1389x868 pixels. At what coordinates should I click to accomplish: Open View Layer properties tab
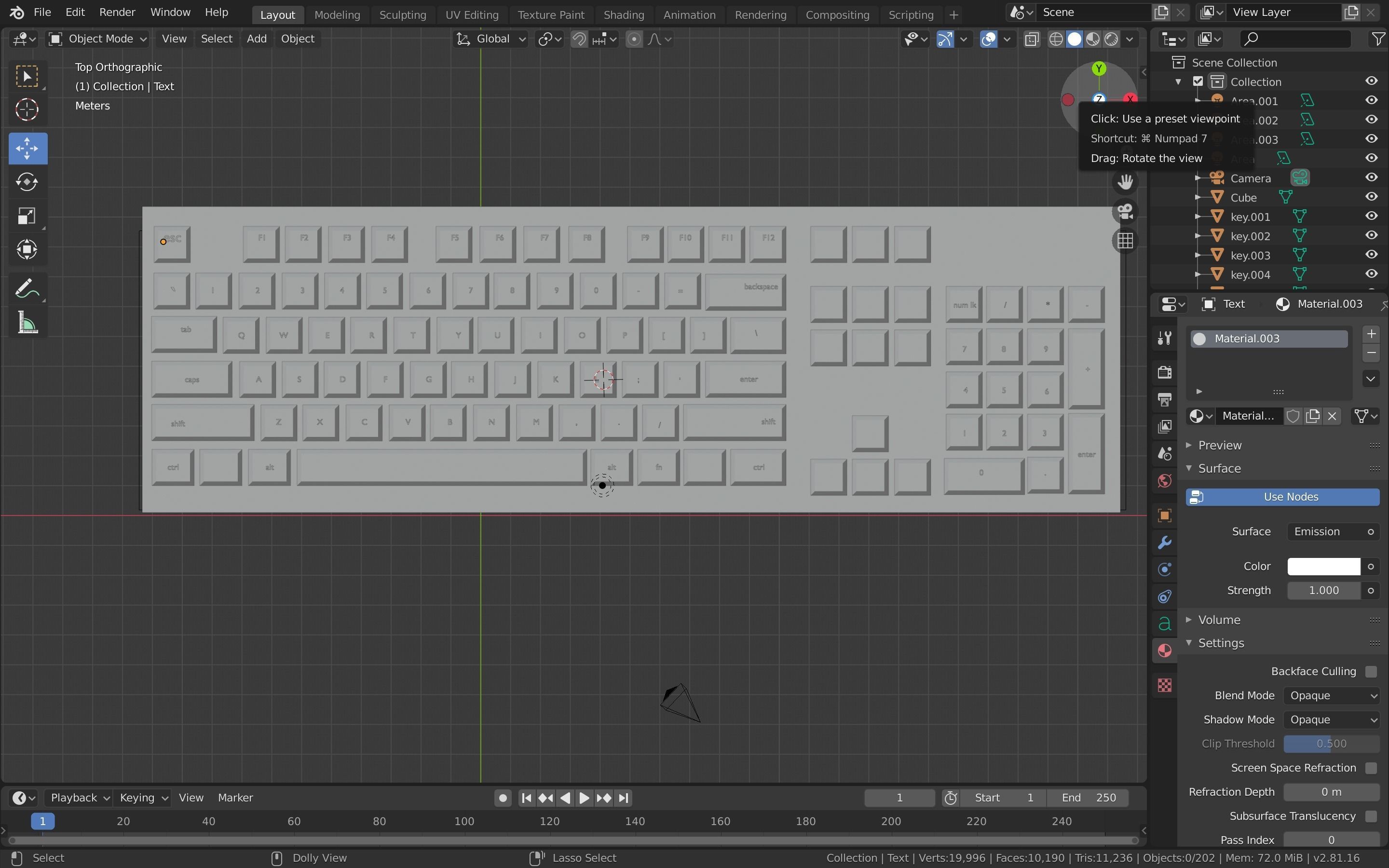click(1165, 427)
